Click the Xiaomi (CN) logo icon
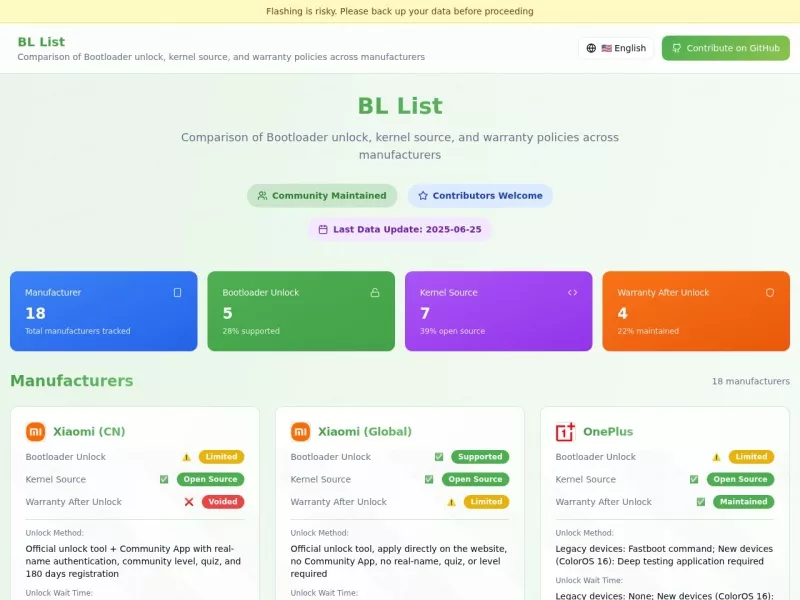 pyautogui.click(x=36, y=432)
